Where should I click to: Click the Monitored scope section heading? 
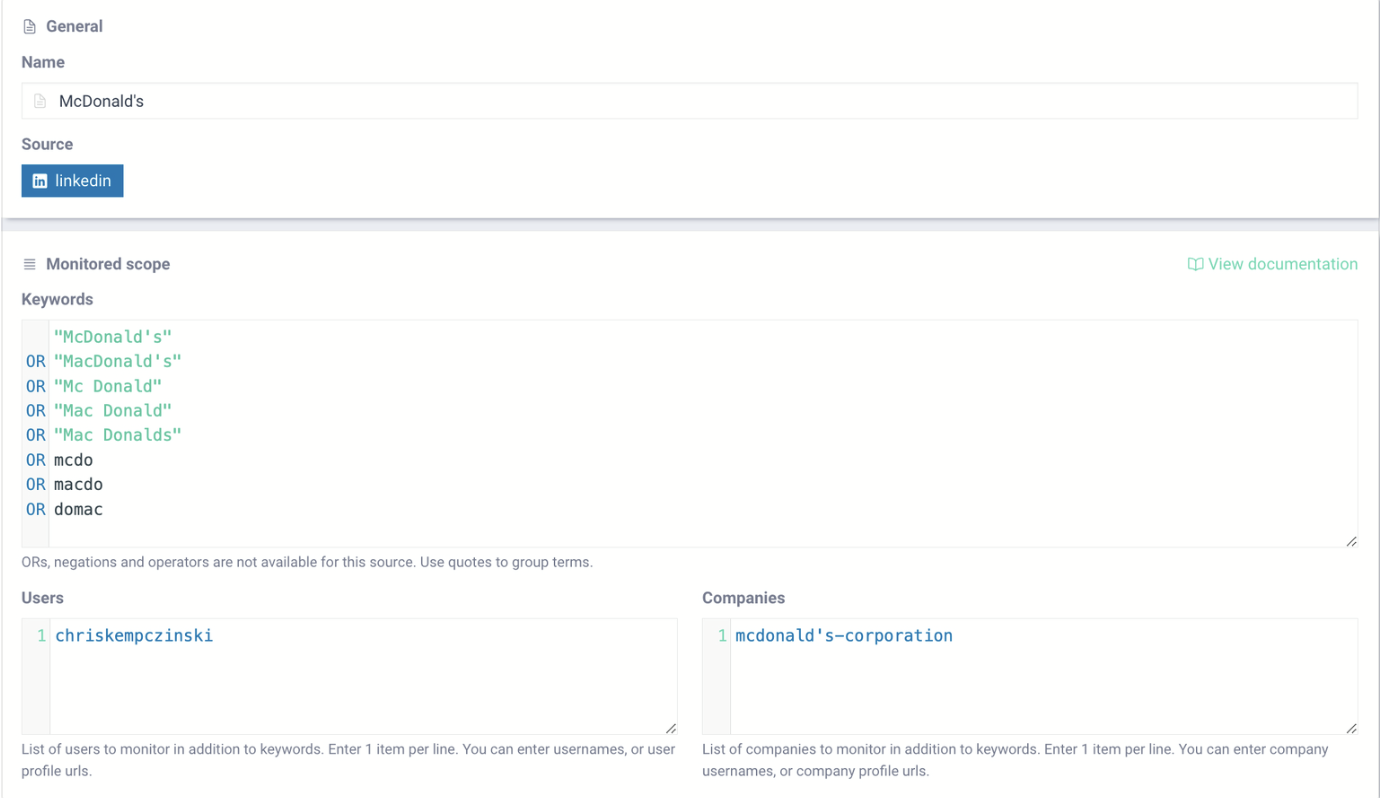click(x=108, y=264)
